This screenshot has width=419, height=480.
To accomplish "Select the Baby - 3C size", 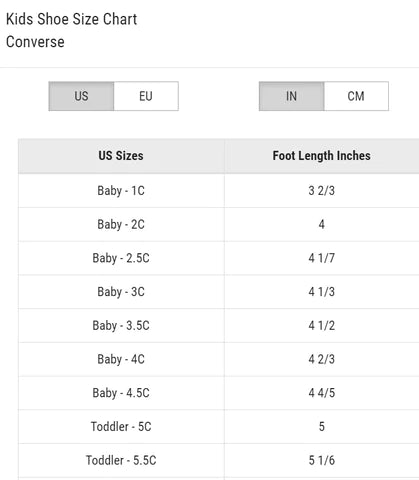I will tap(121, 292).
